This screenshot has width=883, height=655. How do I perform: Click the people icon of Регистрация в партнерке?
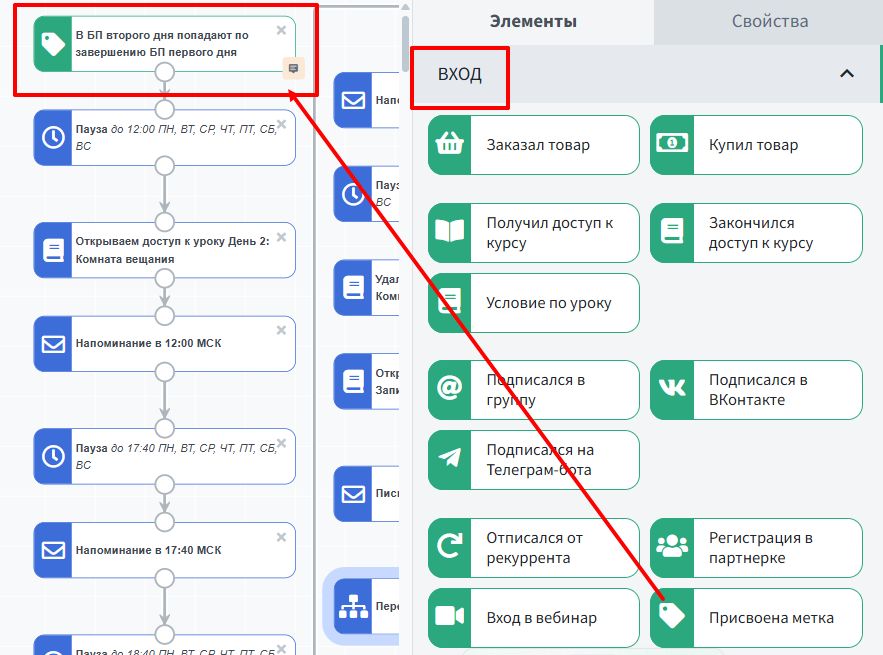672,545
